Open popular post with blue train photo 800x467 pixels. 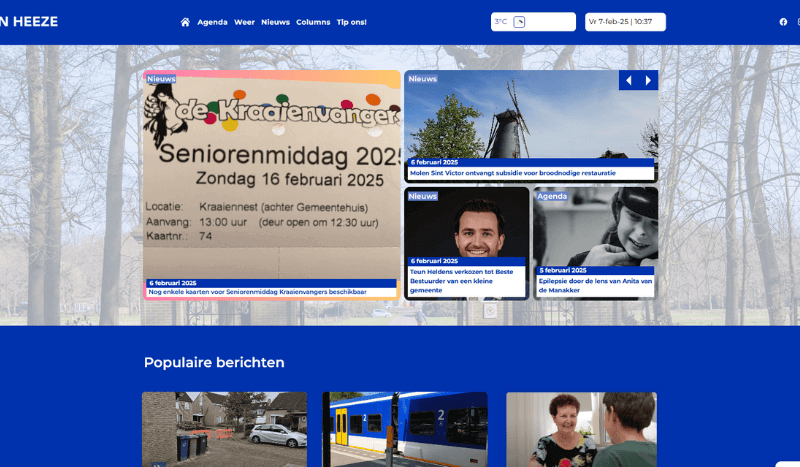tap(405, 429)
